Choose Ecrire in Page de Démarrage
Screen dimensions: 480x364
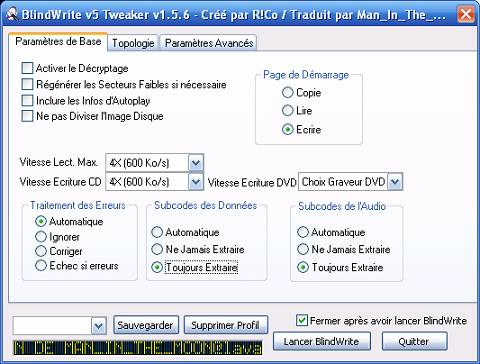click(287, 129)
